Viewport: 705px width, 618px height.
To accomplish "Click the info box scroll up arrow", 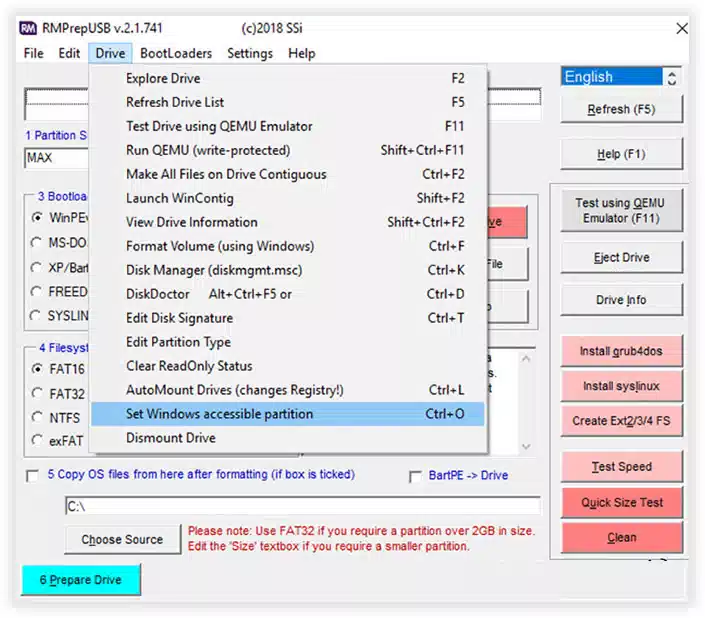I will [526, 359].
